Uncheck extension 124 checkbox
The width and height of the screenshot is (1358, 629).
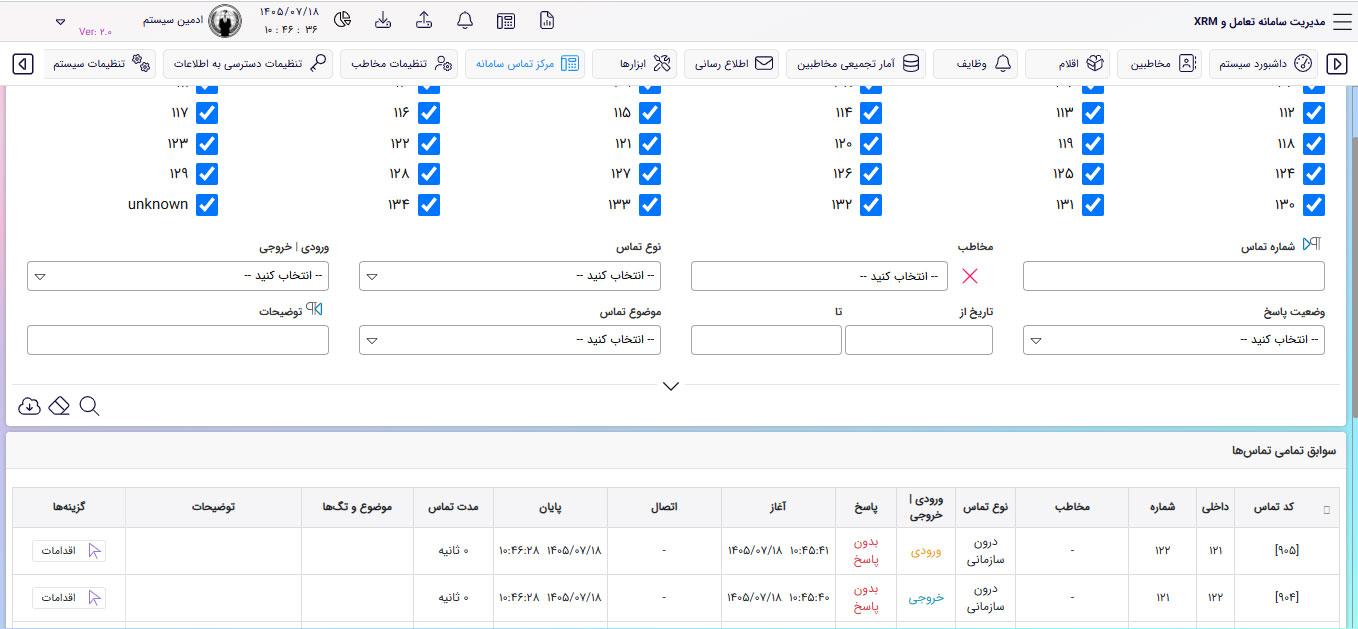tap(1314, 174)
